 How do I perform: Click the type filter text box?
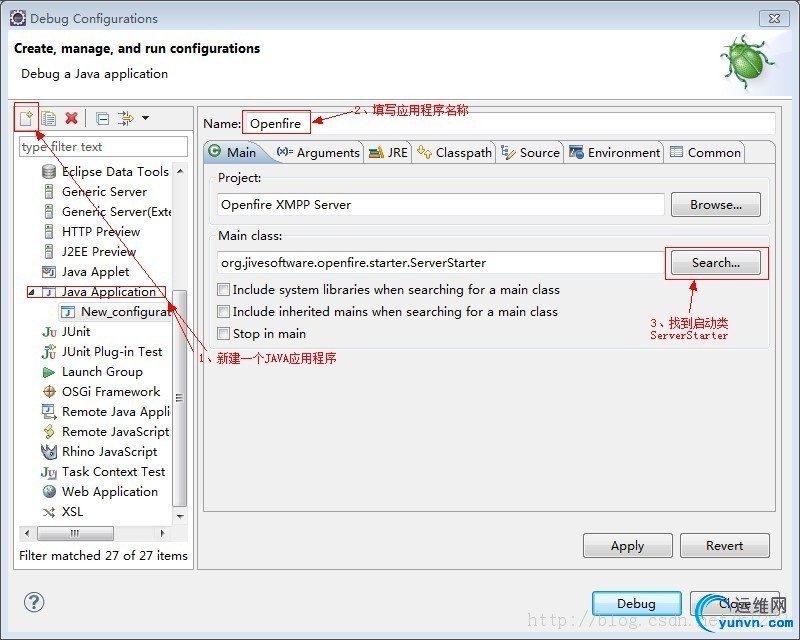point(104,146)
